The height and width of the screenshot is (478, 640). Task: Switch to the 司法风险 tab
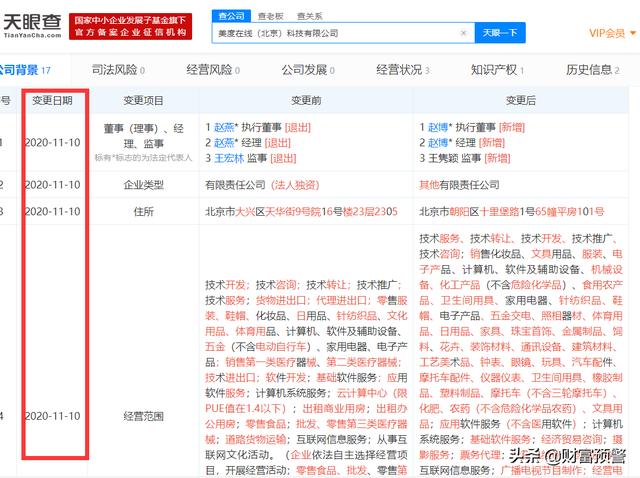coord(118,70)
